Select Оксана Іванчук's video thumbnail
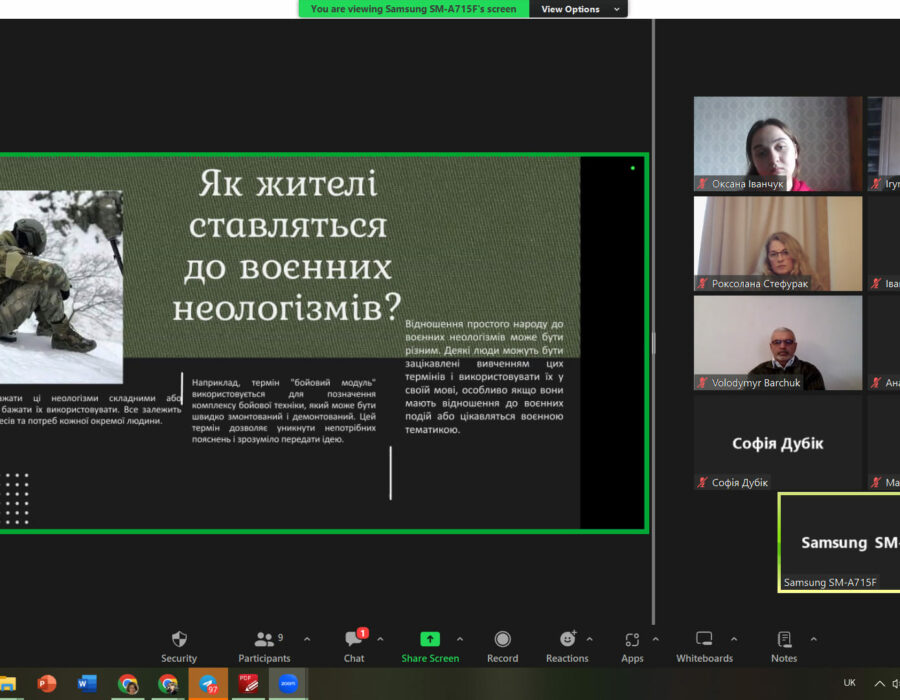Image resolution: width=900 pixels, height=700 pixels. pyautogui.click(x=778, y=143)
